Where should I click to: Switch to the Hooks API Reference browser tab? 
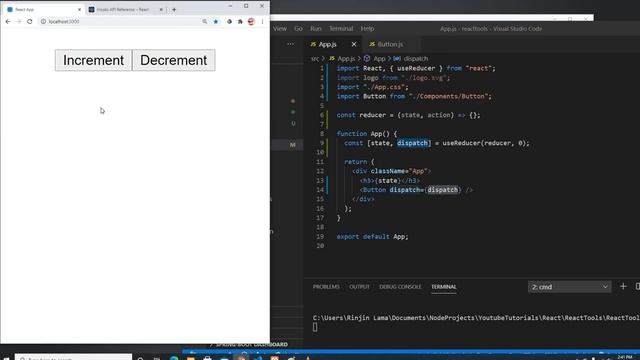pos(124,9)
